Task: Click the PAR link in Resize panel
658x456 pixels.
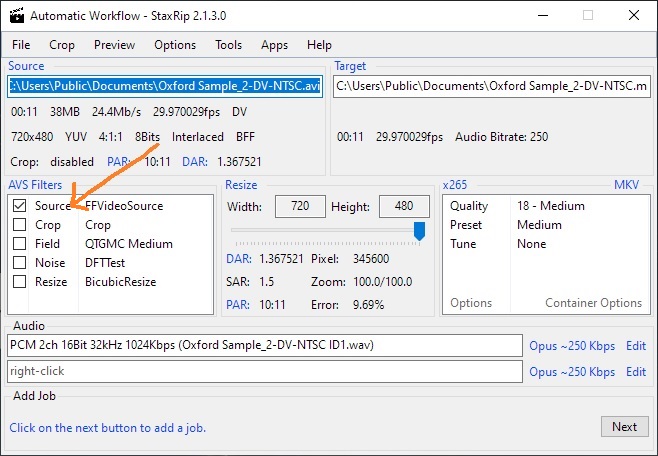Action: pos(238,305)
